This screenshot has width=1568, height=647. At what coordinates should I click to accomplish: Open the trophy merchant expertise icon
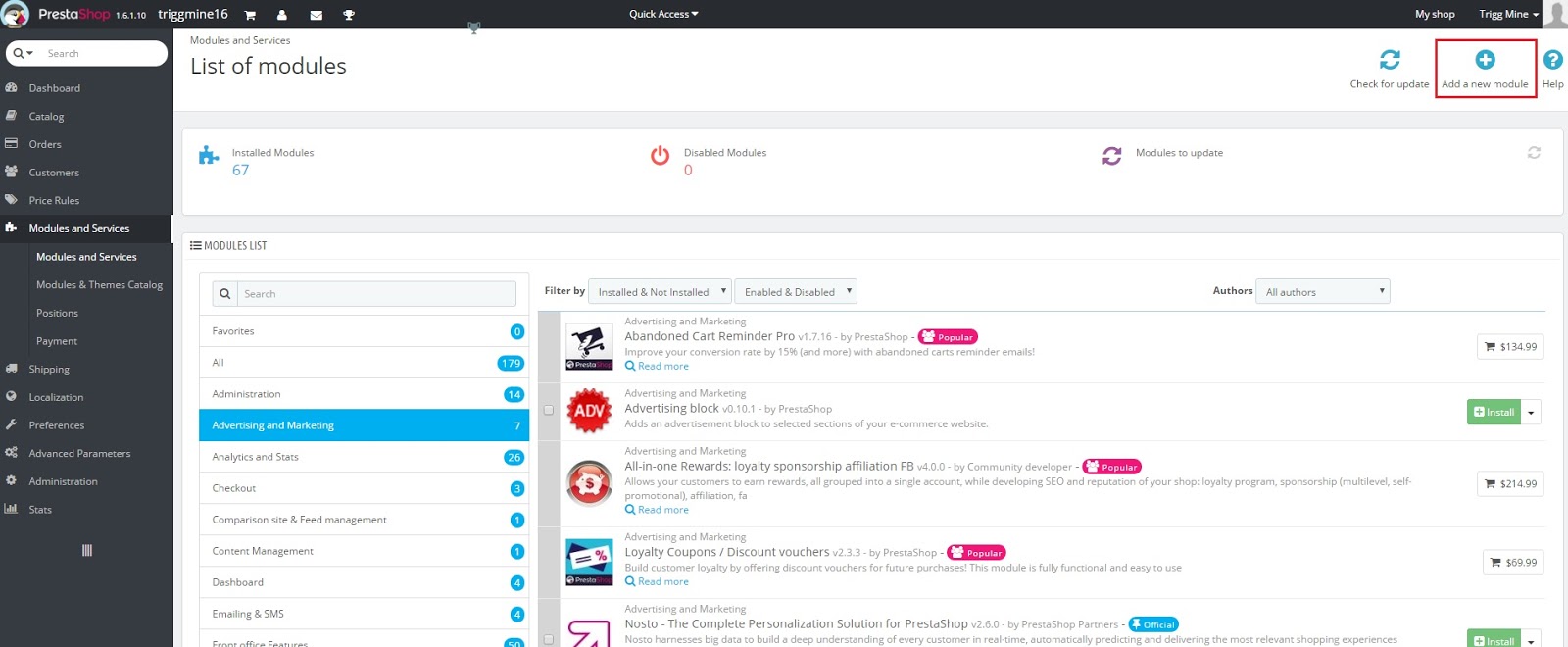349,15
